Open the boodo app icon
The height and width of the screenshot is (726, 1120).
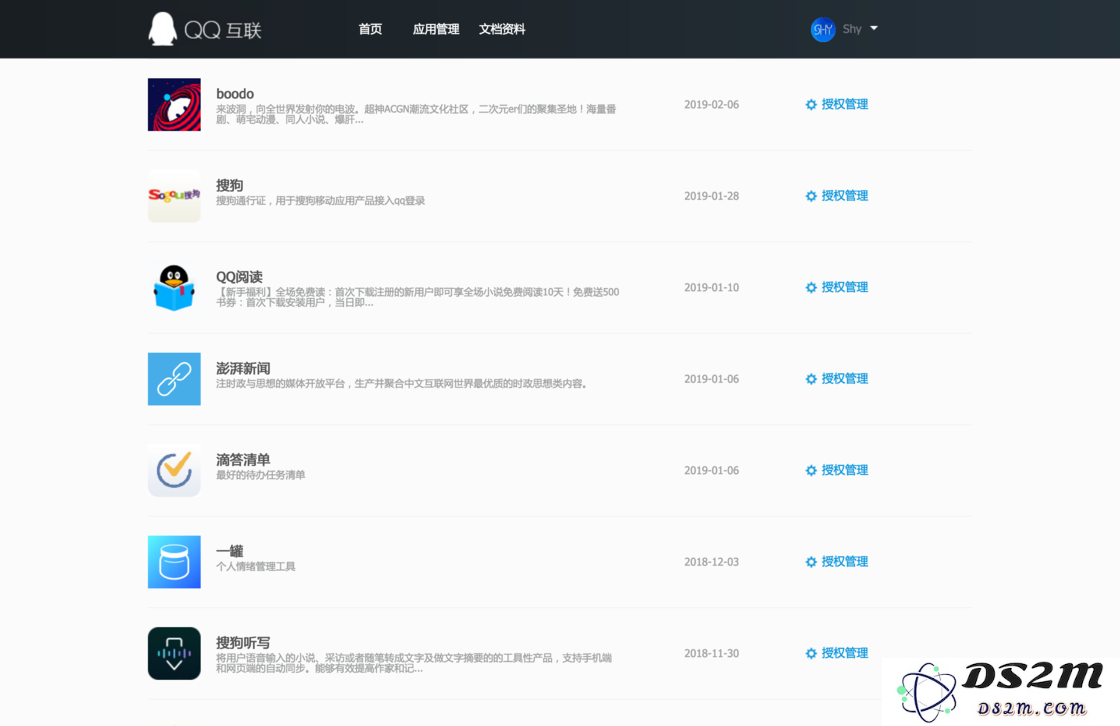click(174, 104)
